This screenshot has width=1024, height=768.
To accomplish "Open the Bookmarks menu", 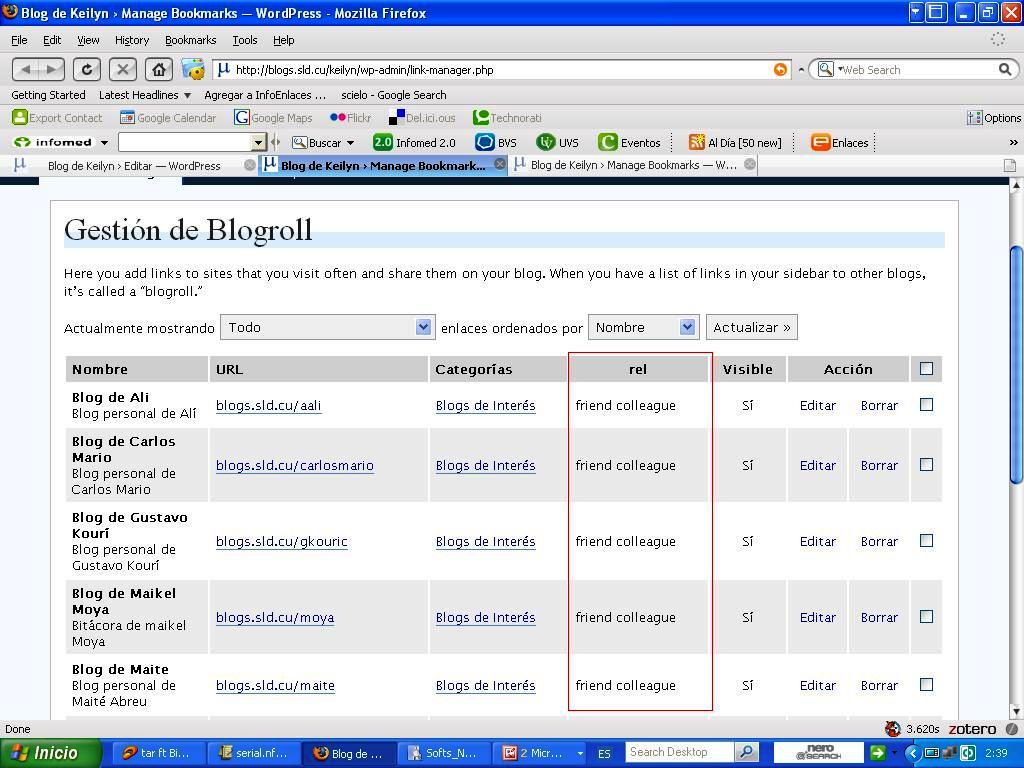I will pos(190,40).
